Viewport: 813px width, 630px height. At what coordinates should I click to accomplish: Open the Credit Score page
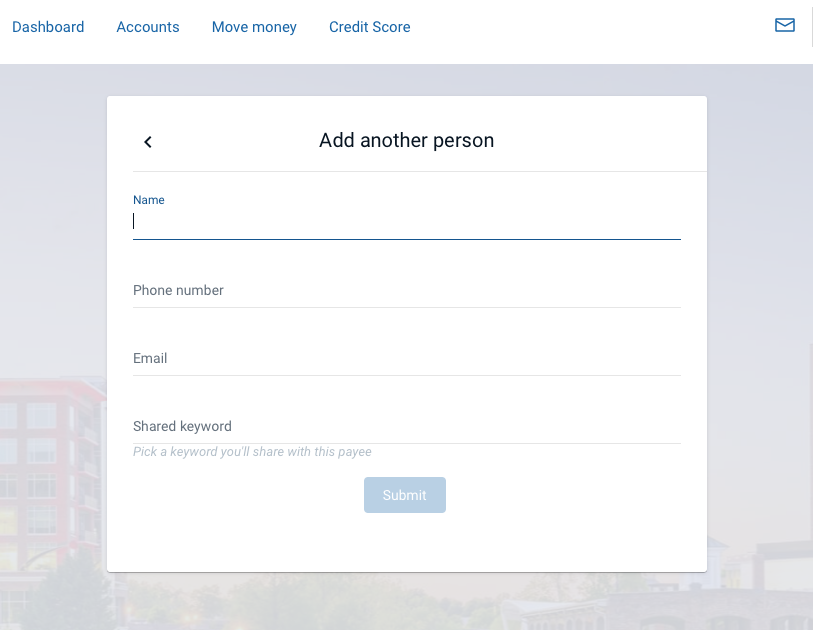coord(370,27)
